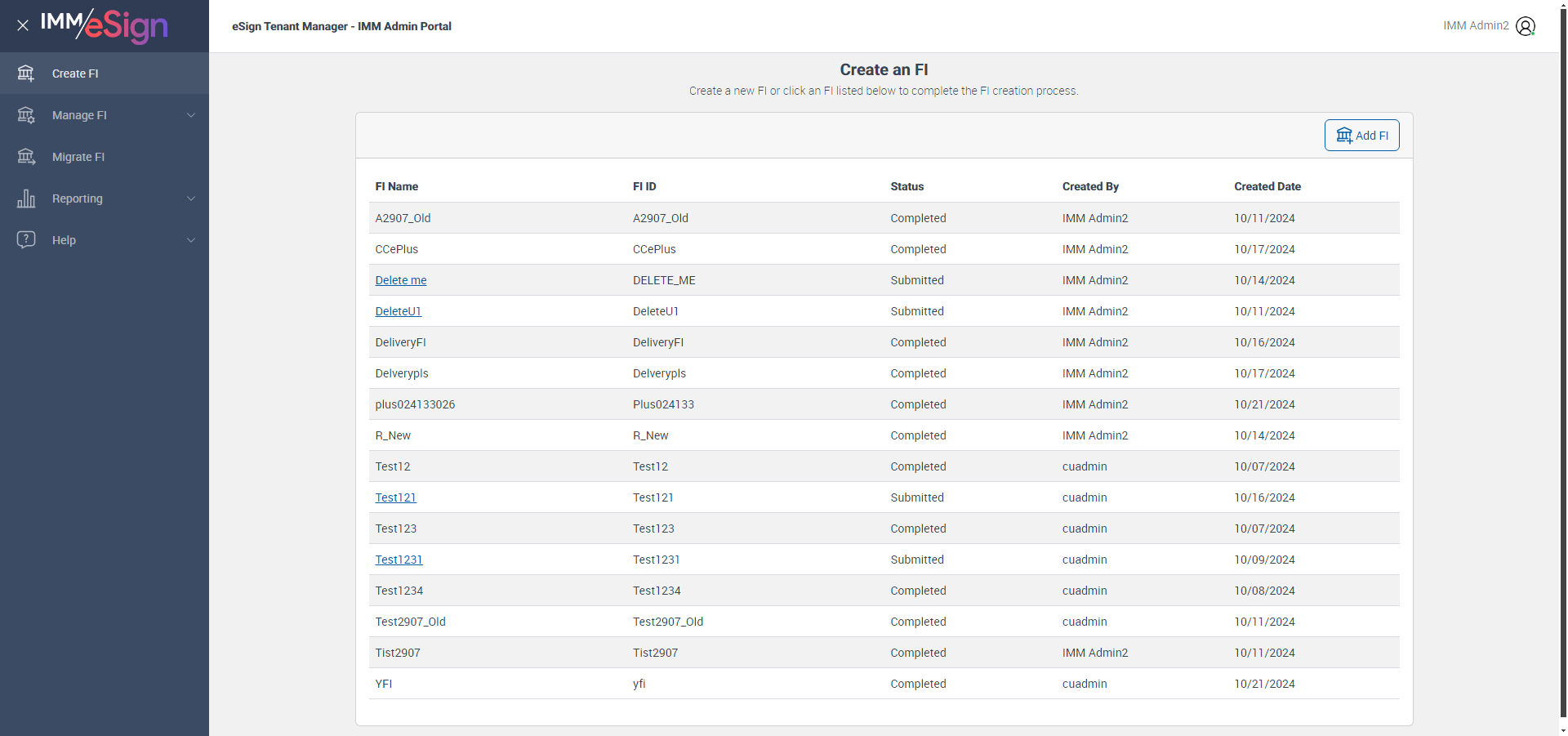Expand the Manage FI submenu chevron
The height and width of the screenshot is (736, 1568).
191,115
